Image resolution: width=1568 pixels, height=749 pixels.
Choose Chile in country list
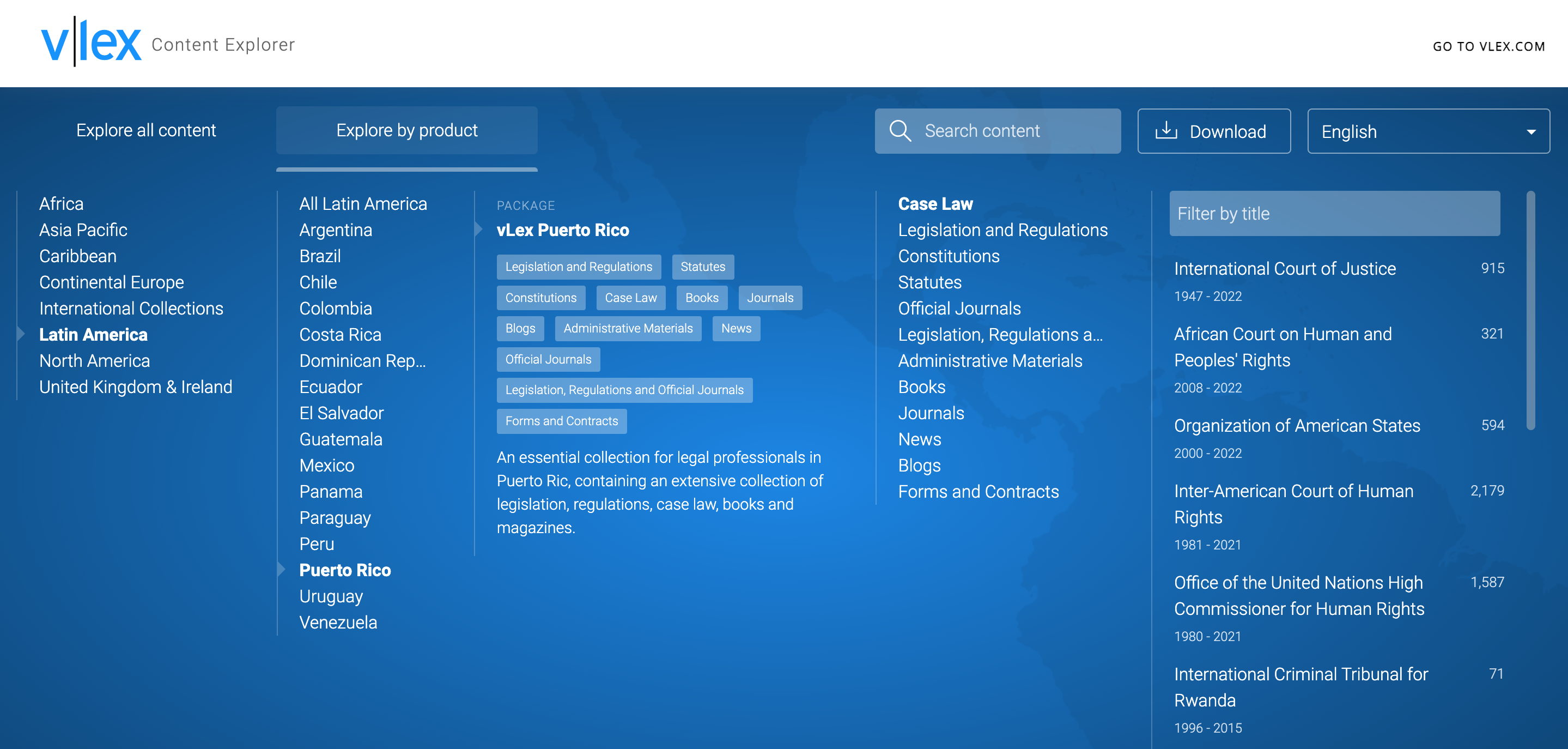point(318,282)
